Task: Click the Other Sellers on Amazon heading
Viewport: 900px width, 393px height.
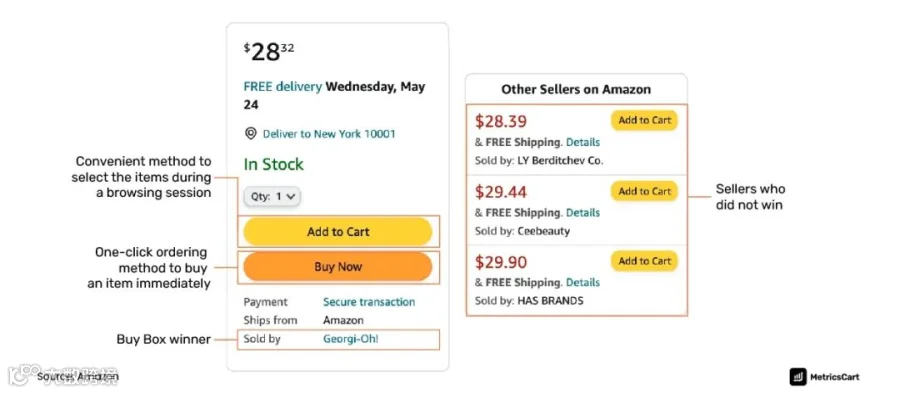Action: coord(576,90)
